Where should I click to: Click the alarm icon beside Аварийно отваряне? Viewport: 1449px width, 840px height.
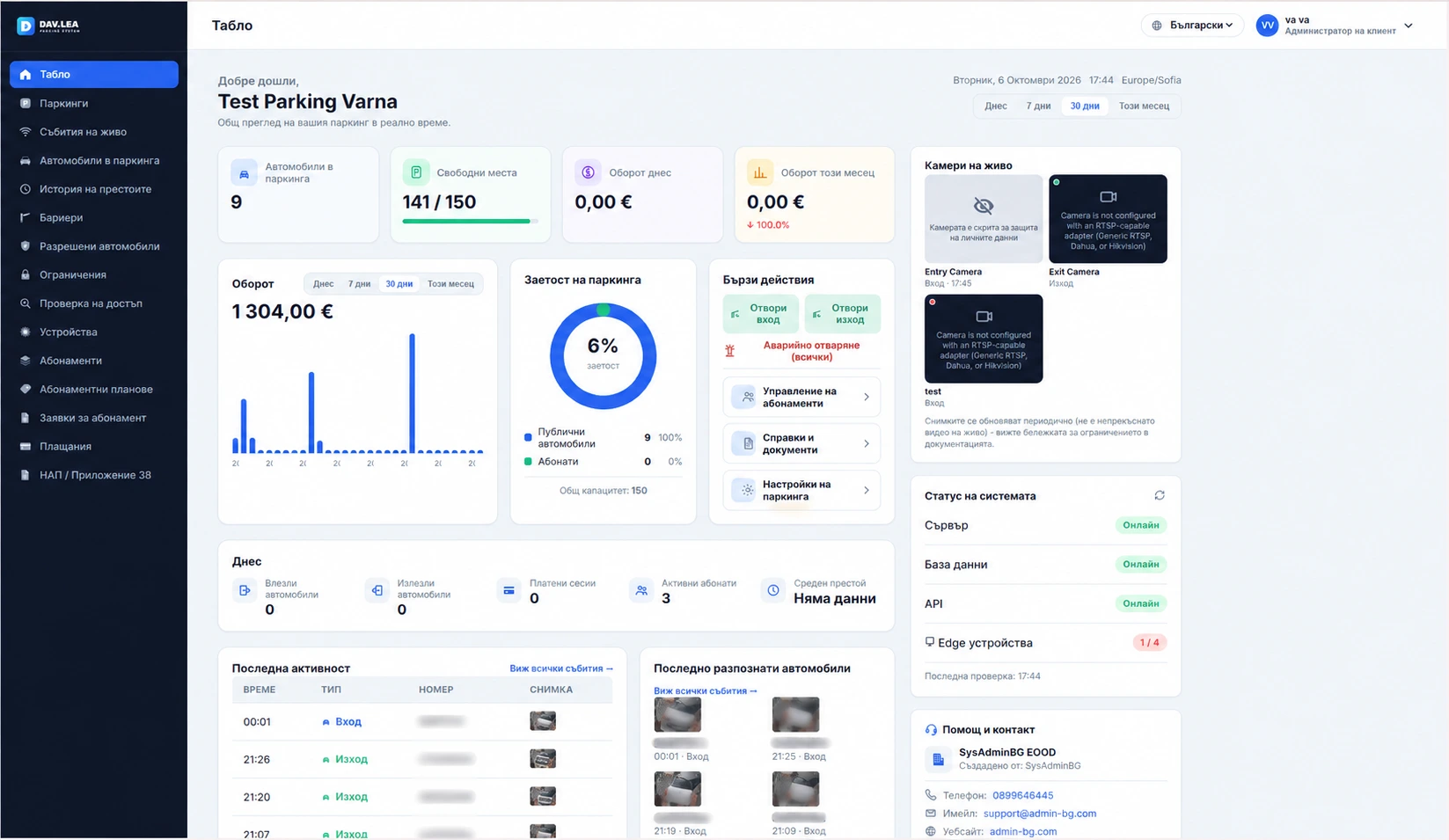click(729, 351)
